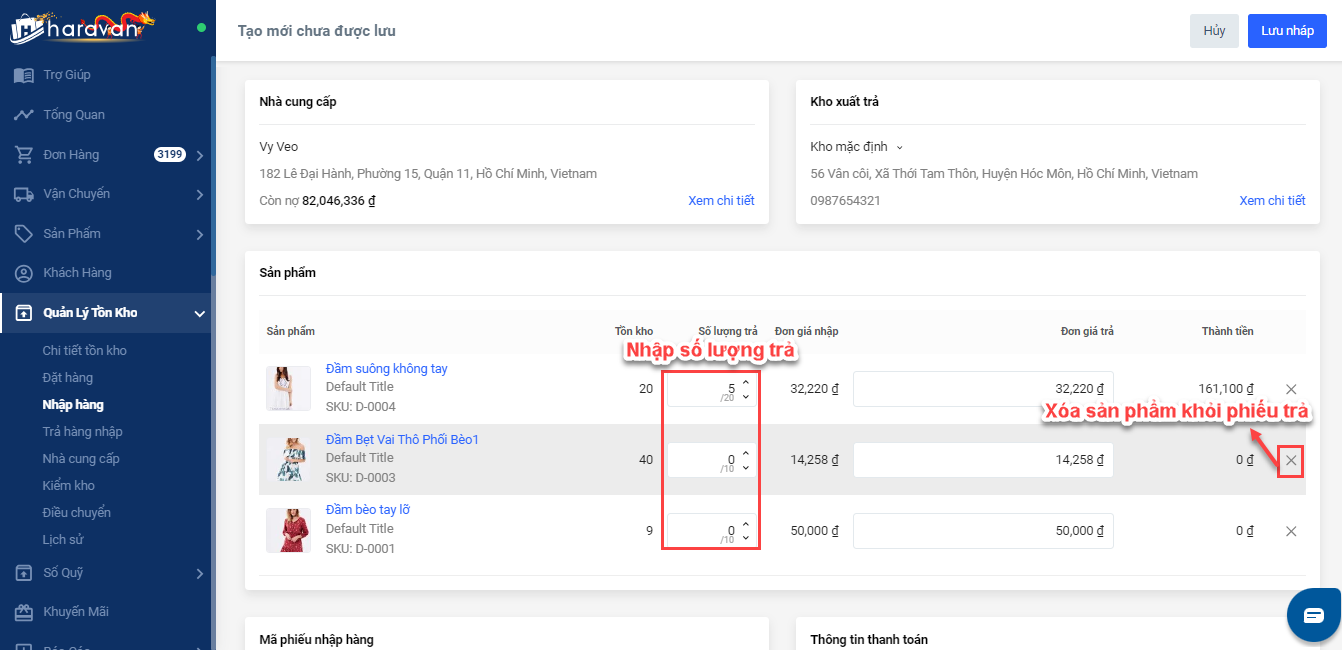
Task: Click the SKU: D-0004 text
Action: (x=360, y=407)
